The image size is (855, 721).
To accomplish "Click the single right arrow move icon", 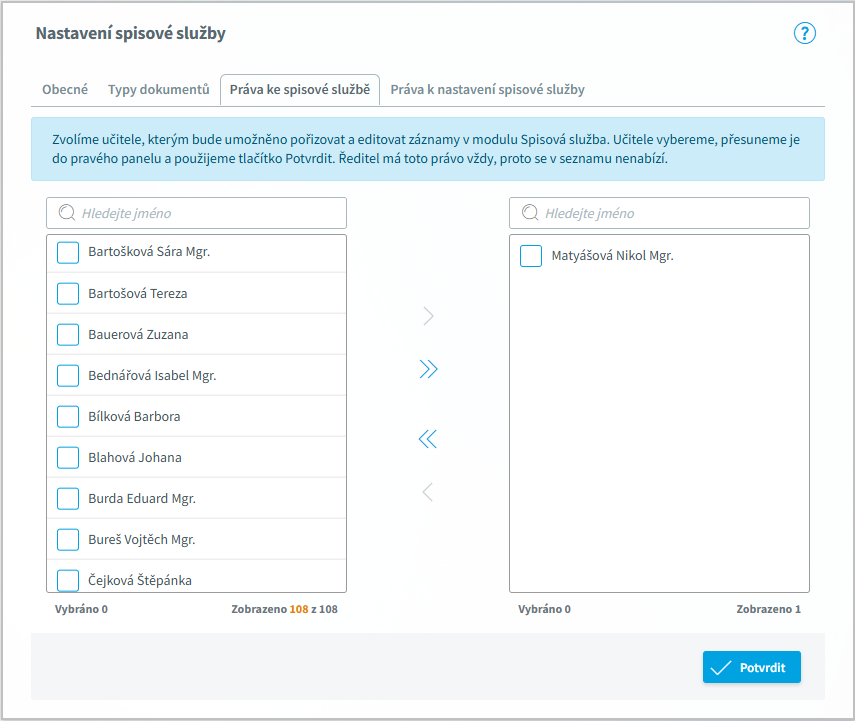I will (428, 317).
